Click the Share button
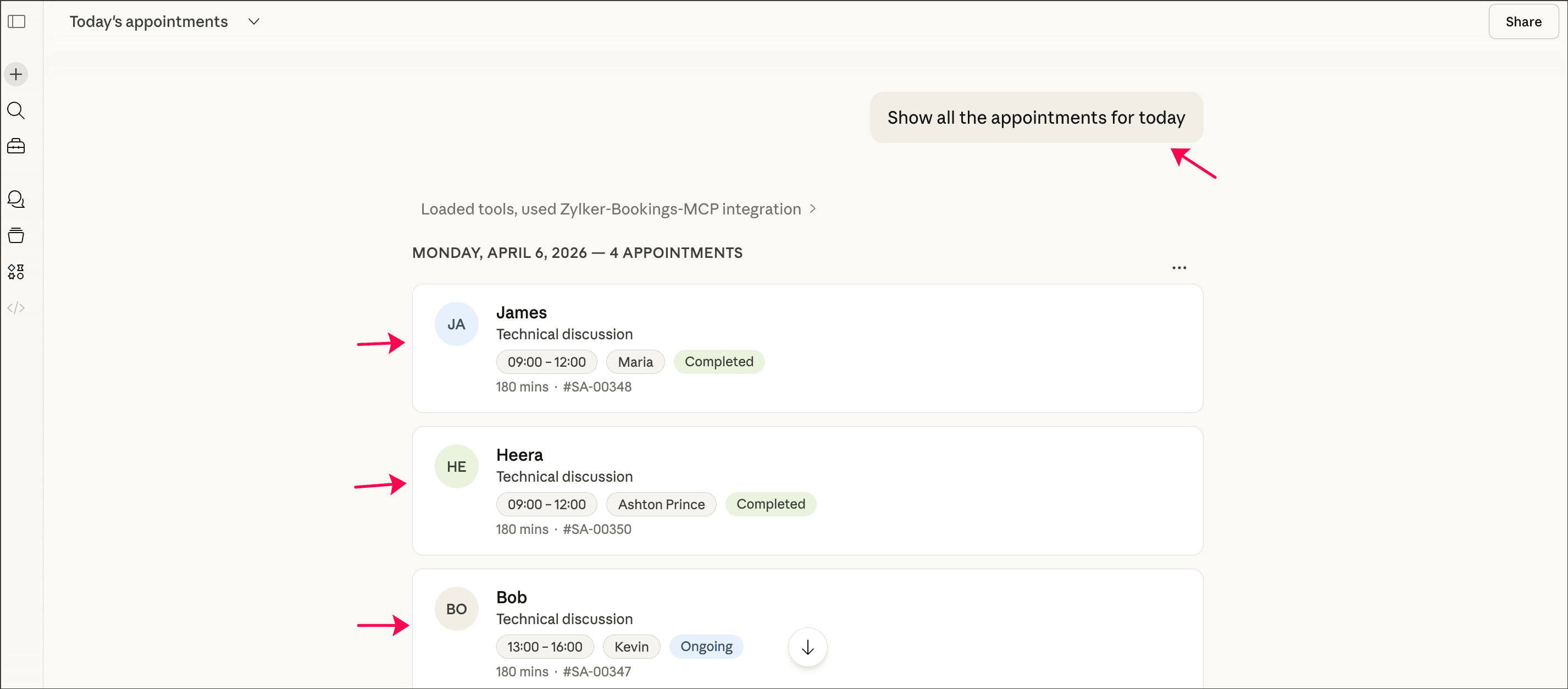Viewport: 1568px width, 689px height. [1522, 22]
